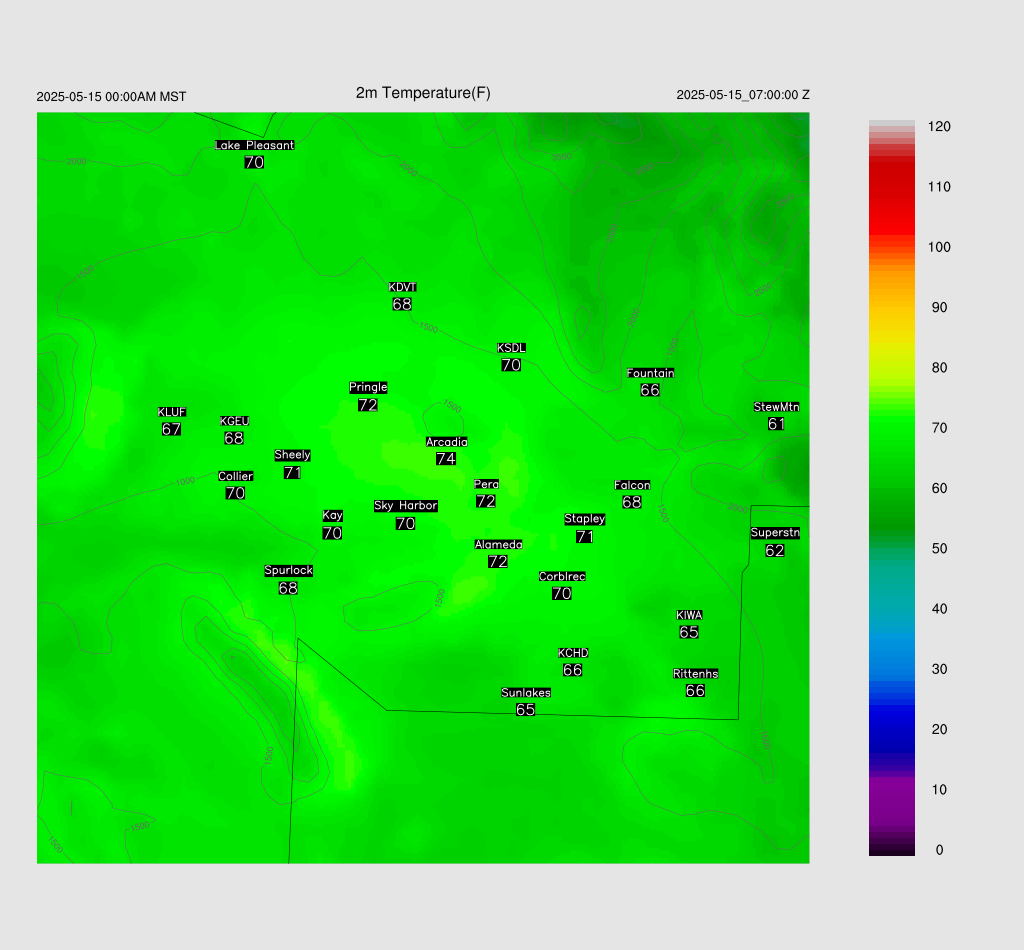Click the Arcadia station label

447,442
